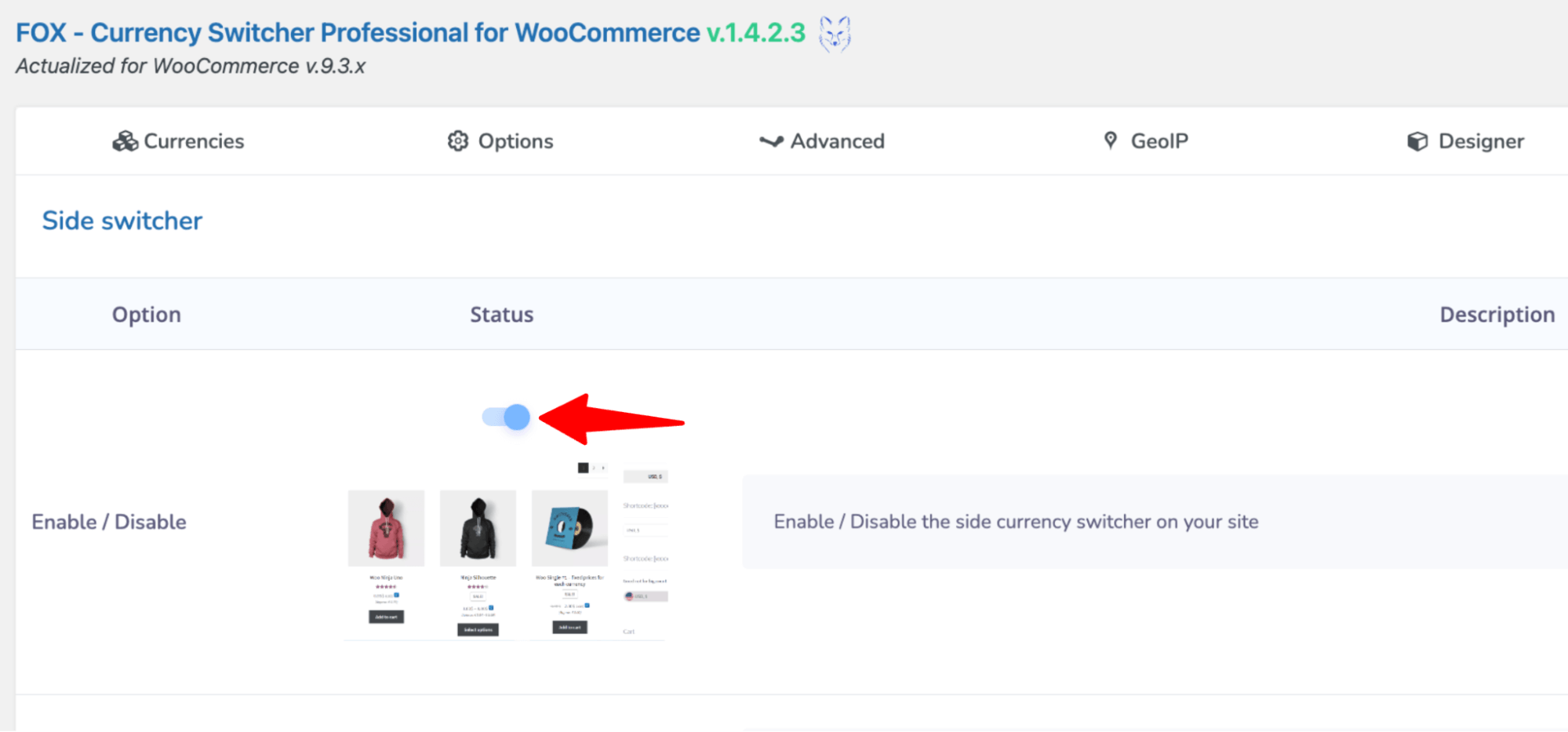The image size is (1568, 732).
Task: Open the Currencies tab
Action: [x=178, y=141]
